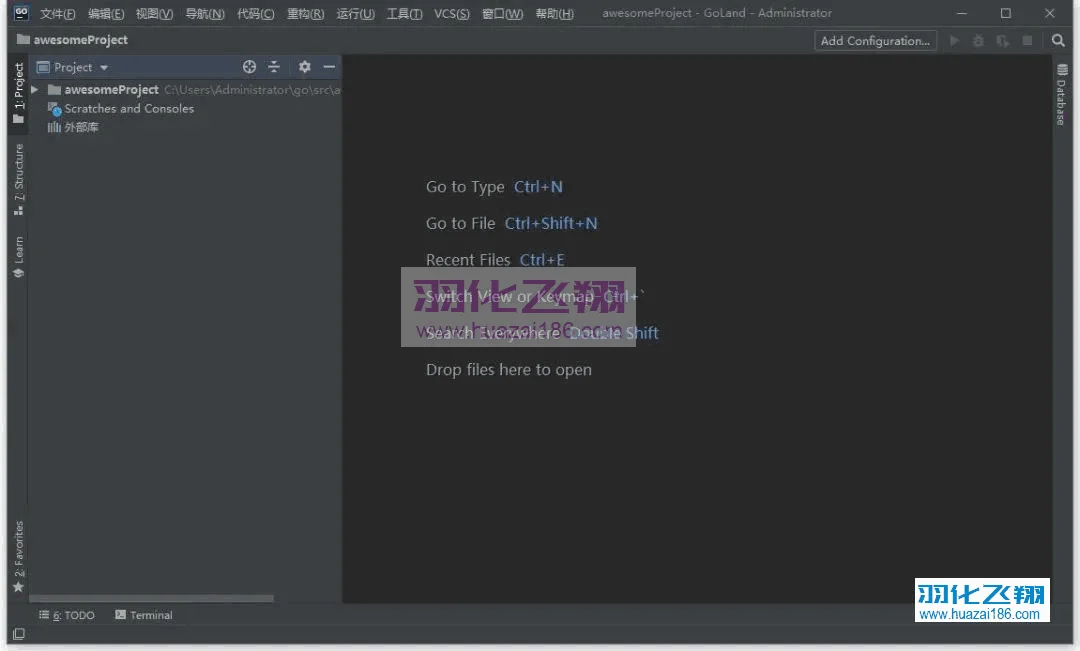Open Project panel settings gear
The image size is (1080, 651).
pyautogui.click(x=304, y=67)
